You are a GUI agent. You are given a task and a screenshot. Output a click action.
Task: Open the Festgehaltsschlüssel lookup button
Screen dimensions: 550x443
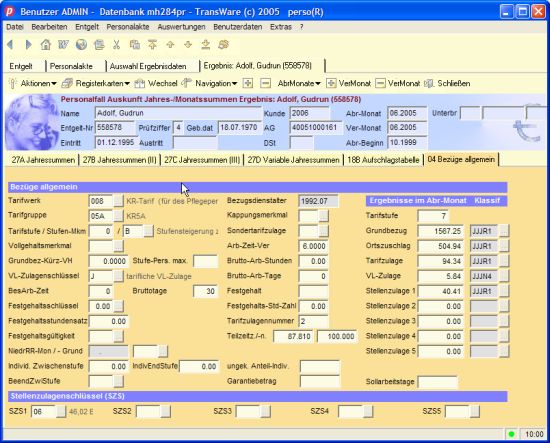click(119, 306)
